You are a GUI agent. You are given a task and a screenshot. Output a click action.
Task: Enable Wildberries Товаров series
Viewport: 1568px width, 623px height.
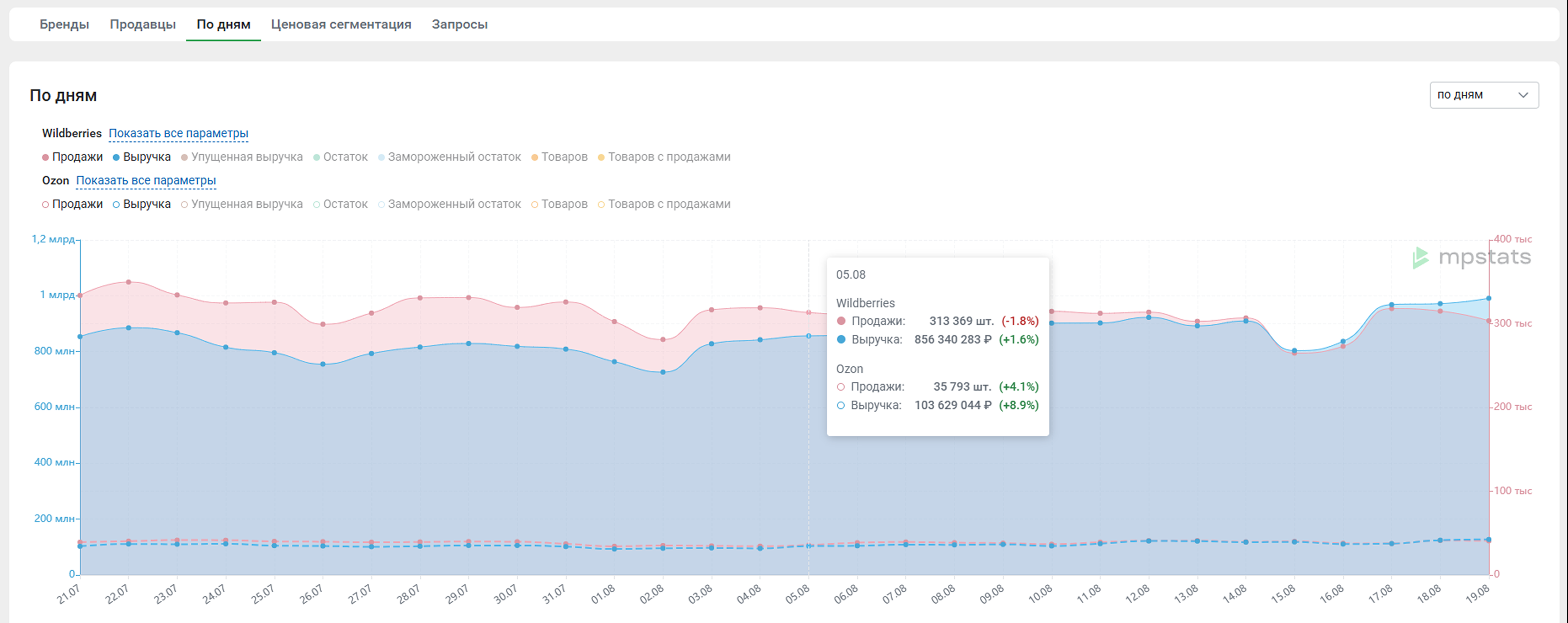click(x=560, y=157)
